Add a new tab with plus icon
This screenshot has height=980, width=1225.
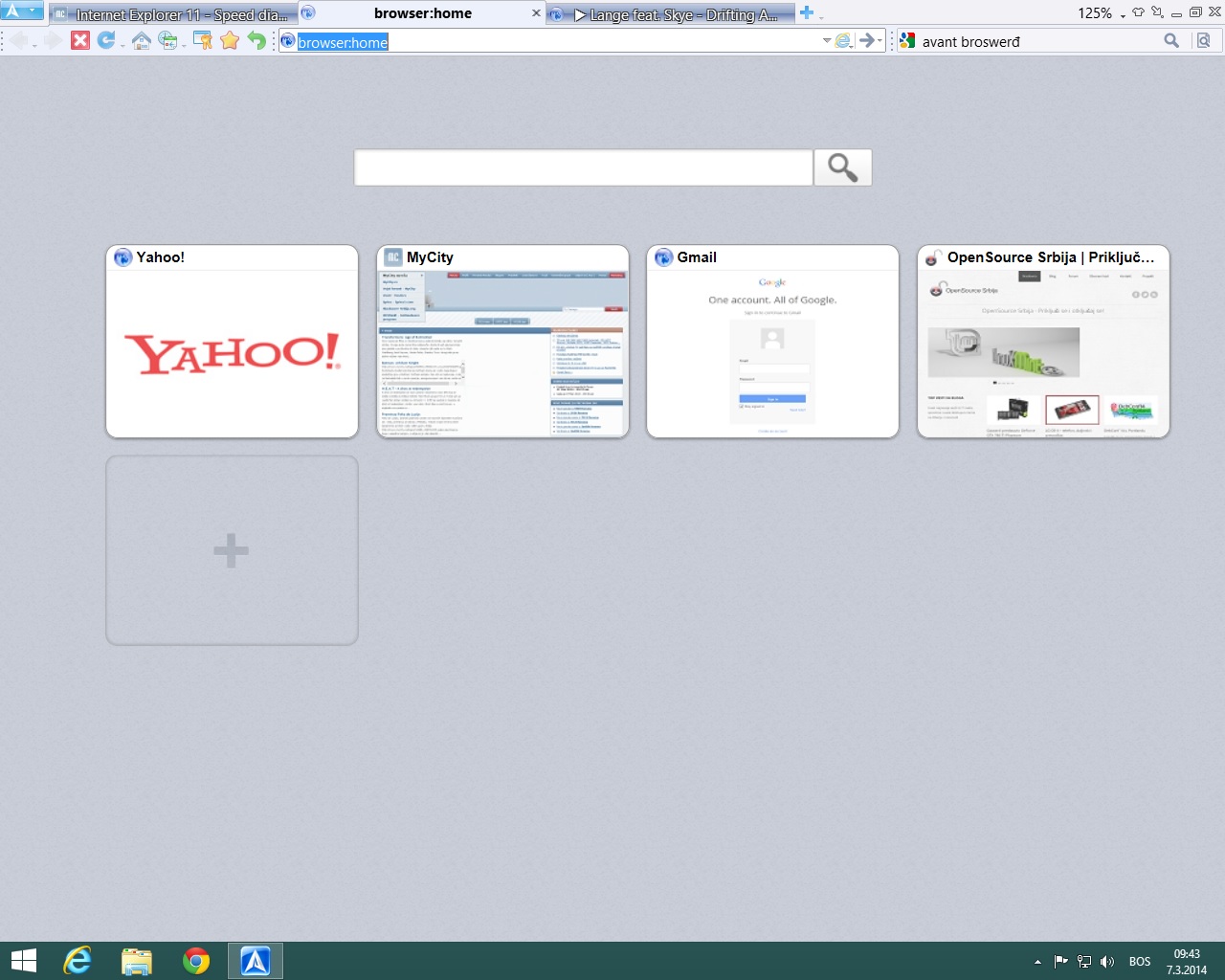pos(806,13)
